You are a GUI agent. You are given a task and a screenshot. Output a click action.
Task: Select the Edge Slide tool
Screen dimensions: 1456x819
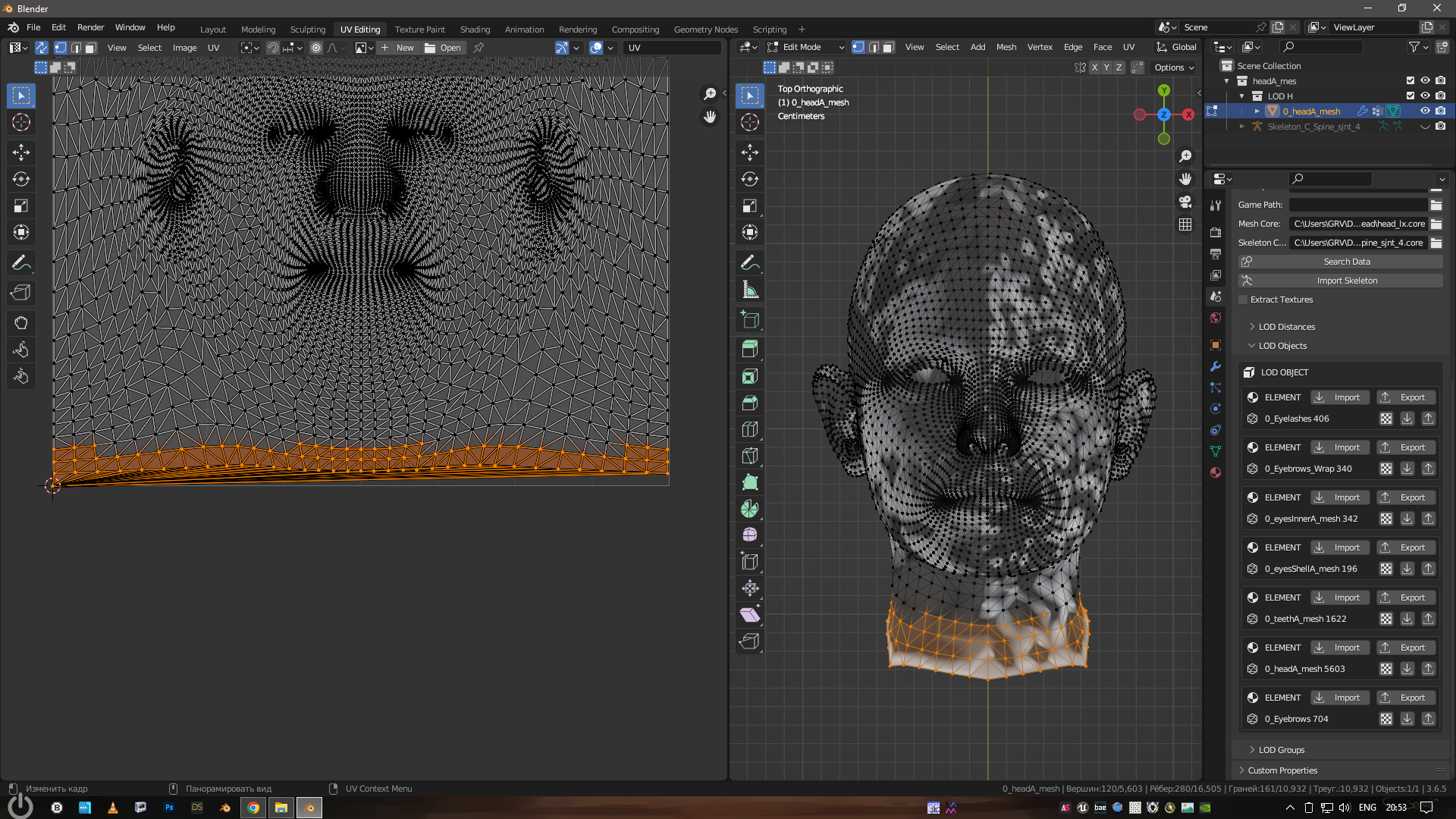[x=750, y=562]
